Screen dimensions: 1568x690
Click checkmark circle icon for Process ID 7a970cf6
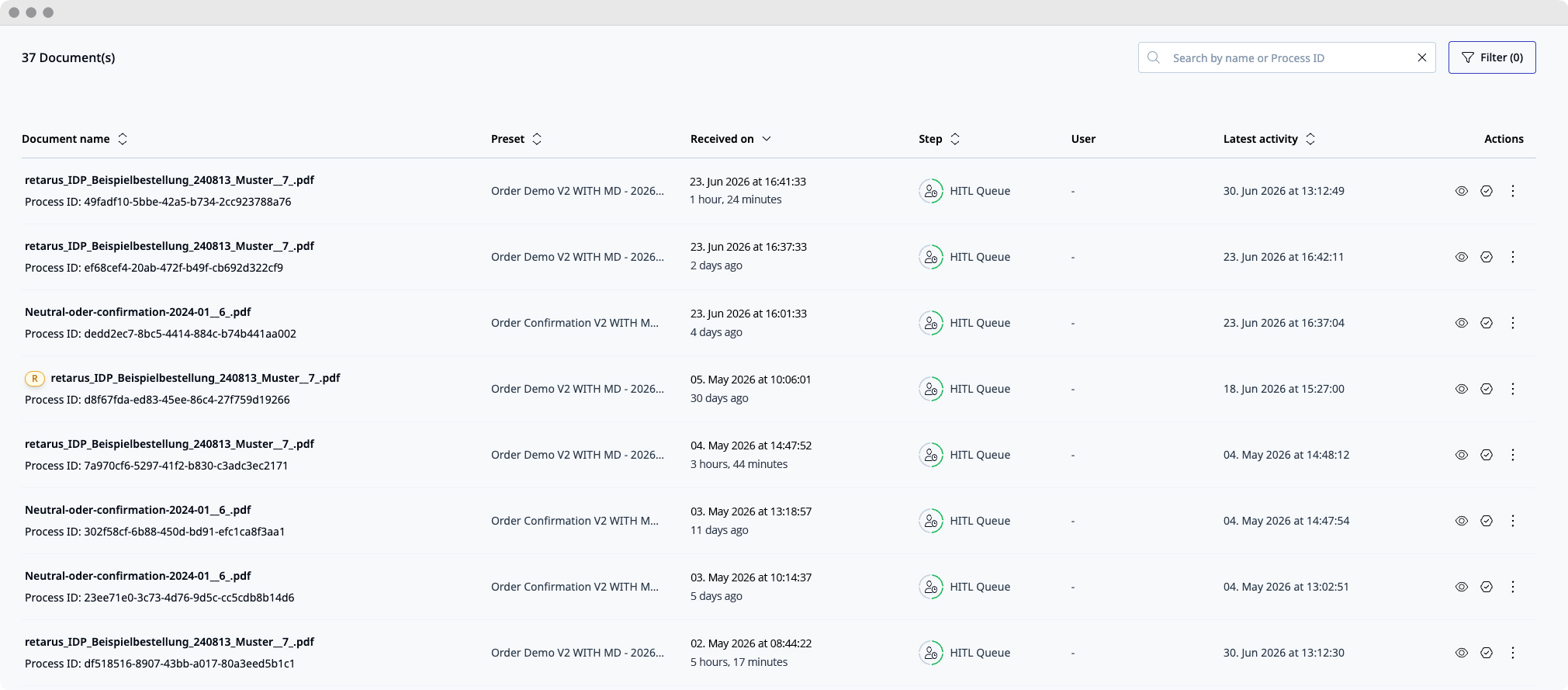1487,455
